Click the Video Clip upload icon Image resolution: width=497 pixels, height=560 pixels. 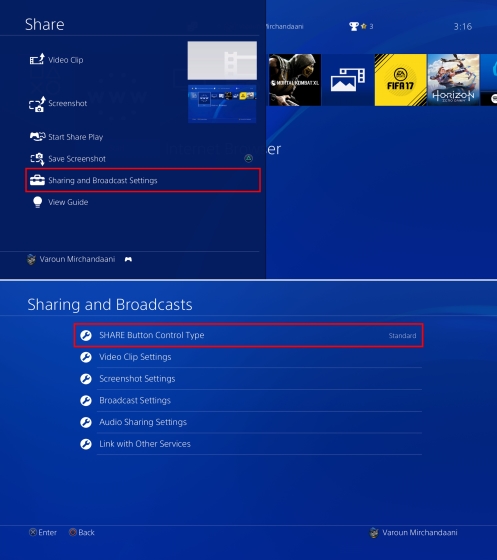tap(37, 59)
